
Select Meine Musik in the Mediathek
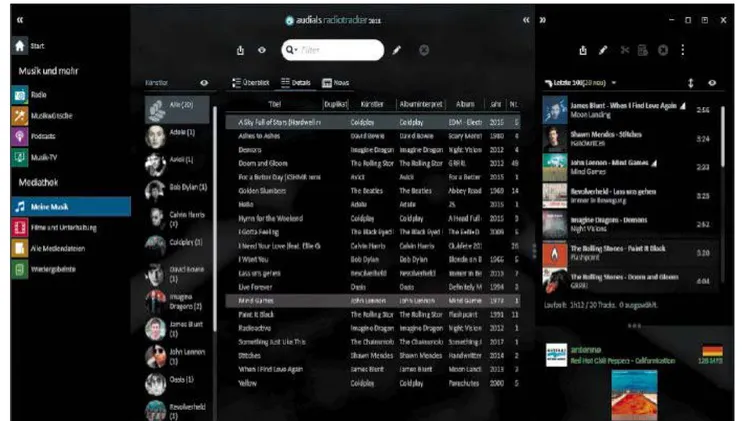(71, 207)
